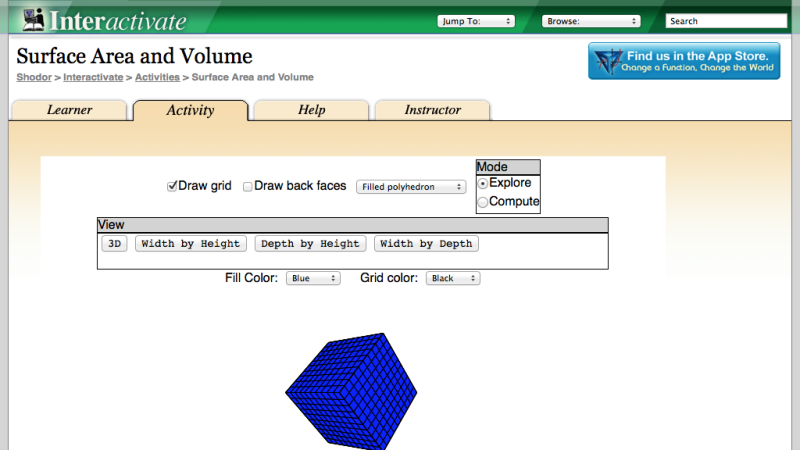
Task: Expand the Filled polyhedron dropdown
Action: coord(411,187)
